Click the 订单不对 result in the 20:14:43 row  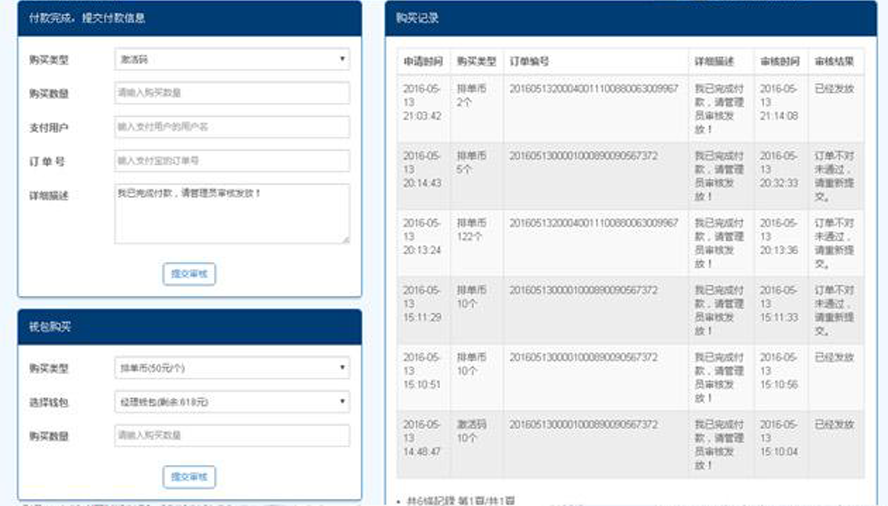(834, 176)
